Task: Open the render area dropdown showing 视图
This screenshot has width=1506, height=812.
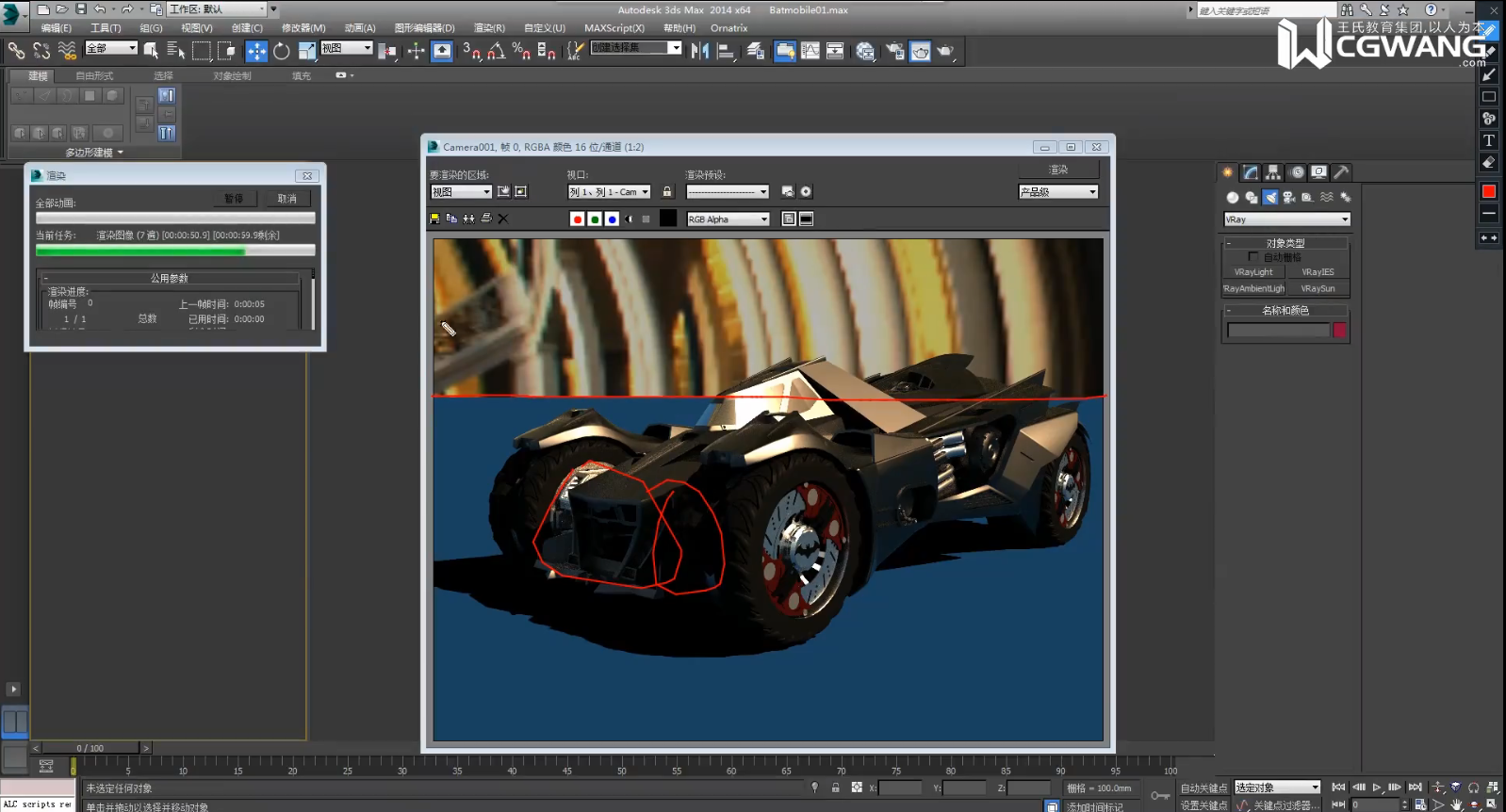Action: pyautogui.click(x=461, y=191)
